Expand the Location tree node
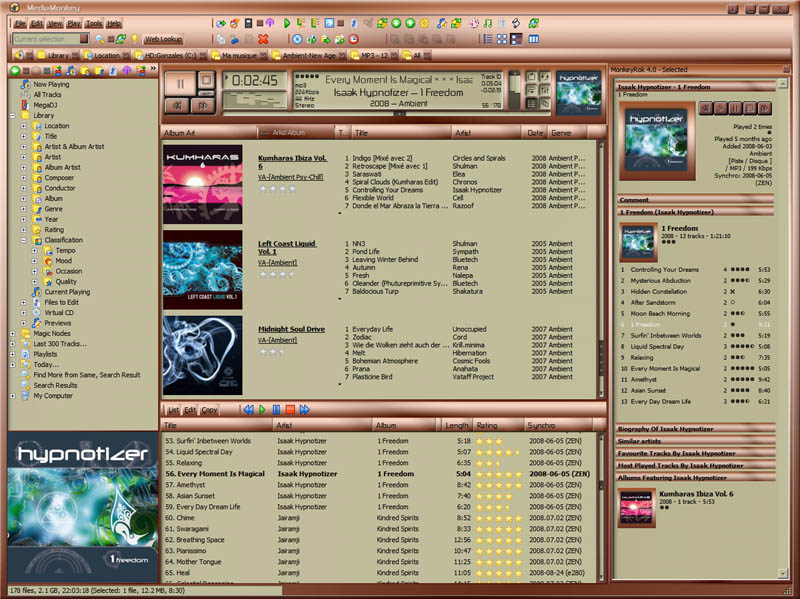This screenshot has width=800, height=599. tap(23, 126)
